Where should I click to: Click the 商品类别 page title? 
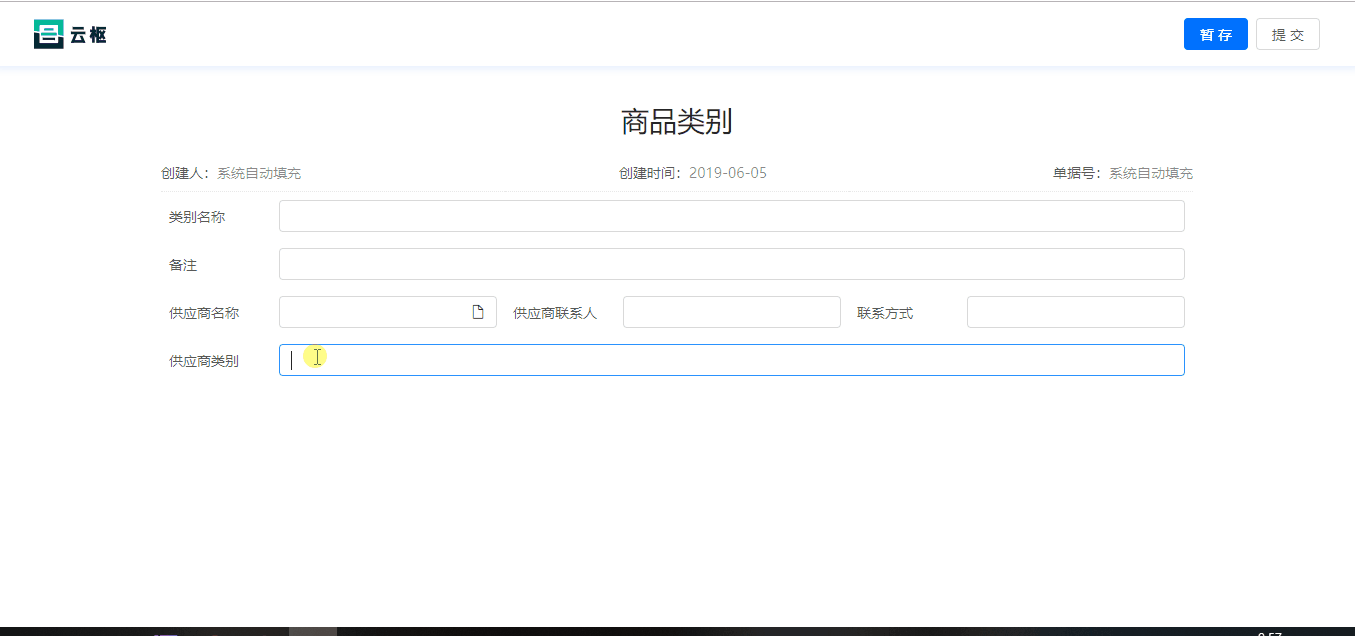[677, 122]
